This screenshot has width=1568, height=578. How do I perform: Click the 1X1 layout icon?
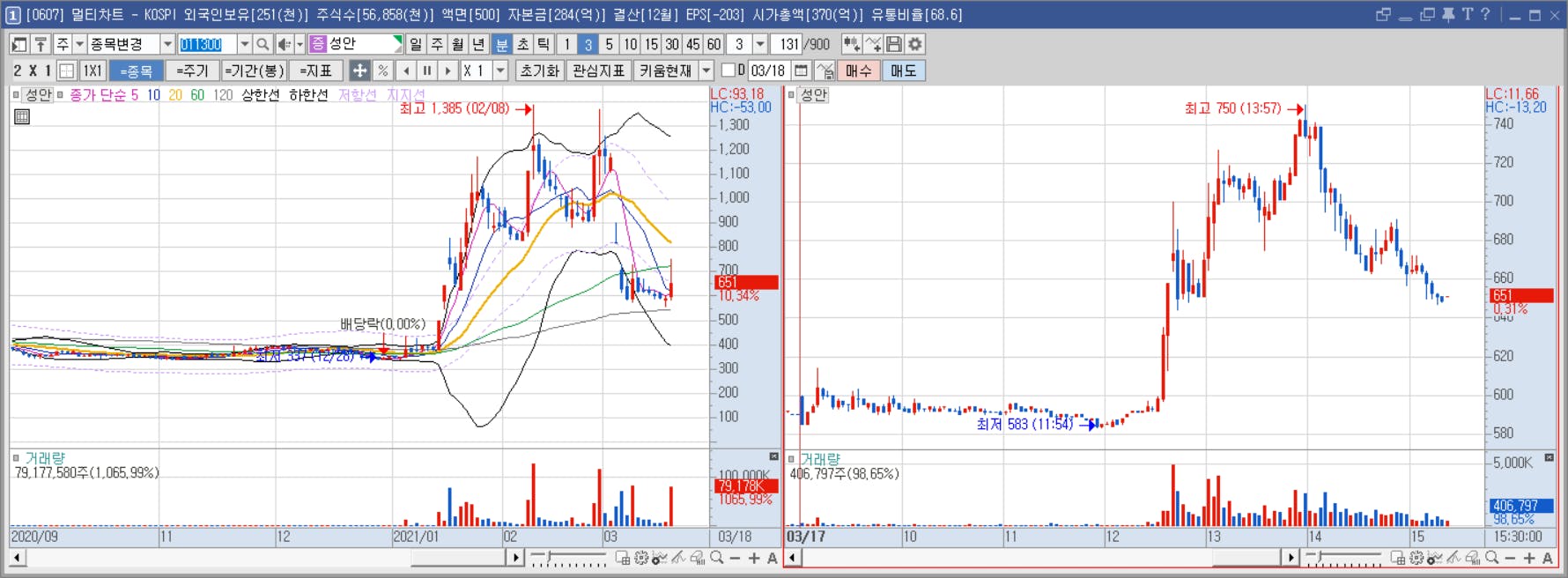[92, 70]
